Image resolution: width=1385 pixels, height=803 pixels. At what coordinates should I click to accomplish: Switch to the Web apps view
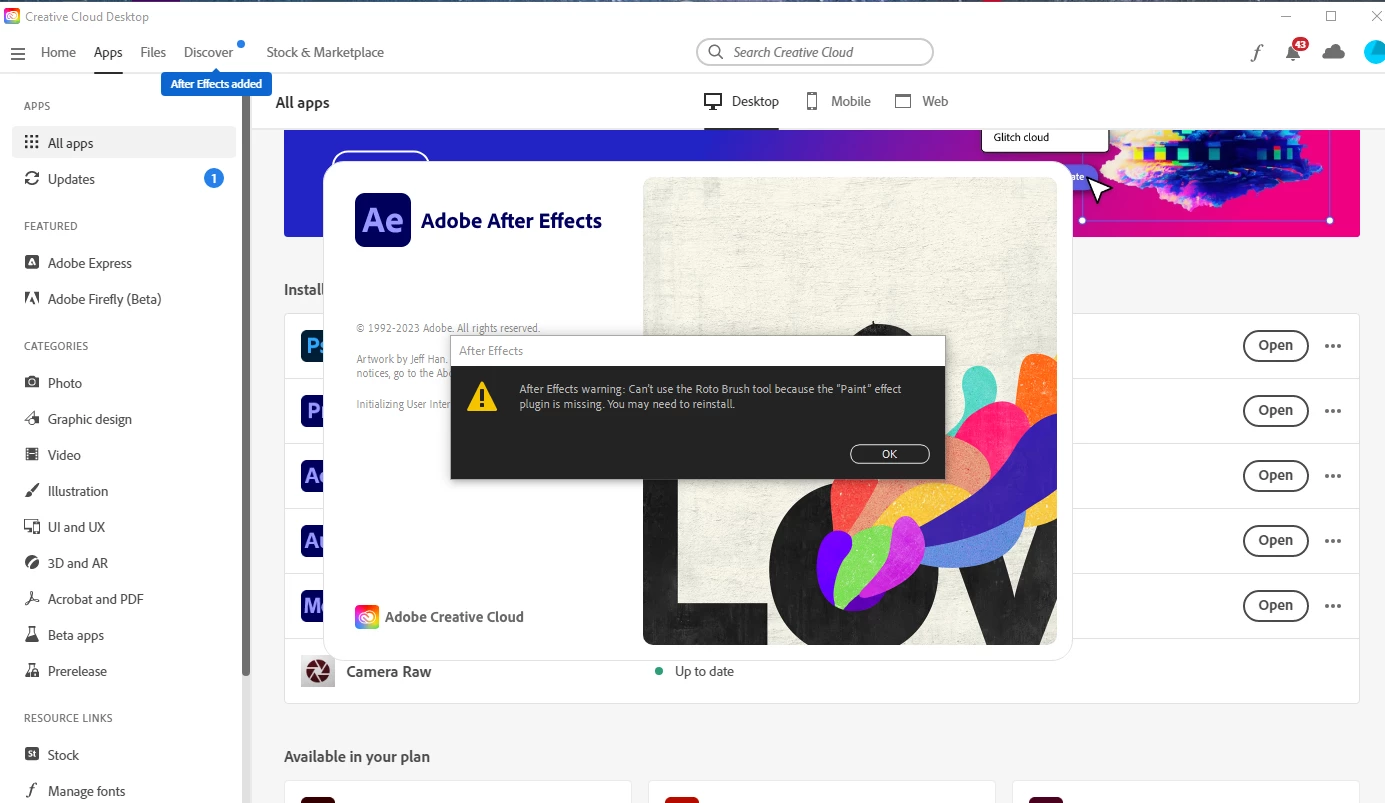(921, 101)
